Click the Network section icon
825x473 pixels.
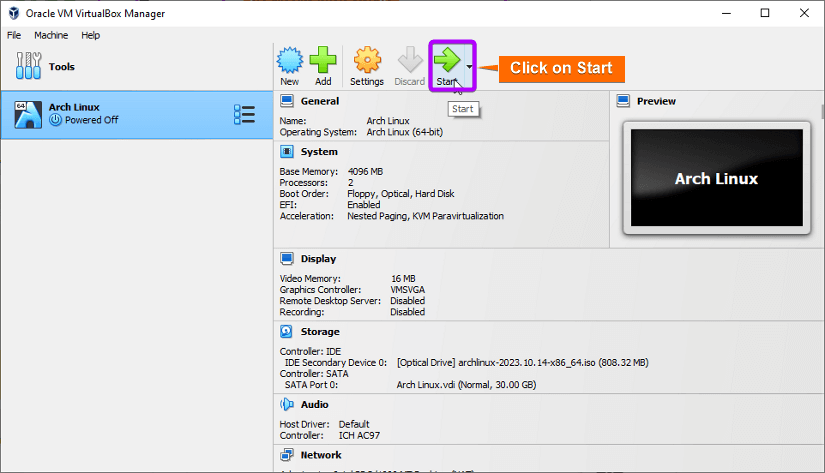(x=287, y=455)
